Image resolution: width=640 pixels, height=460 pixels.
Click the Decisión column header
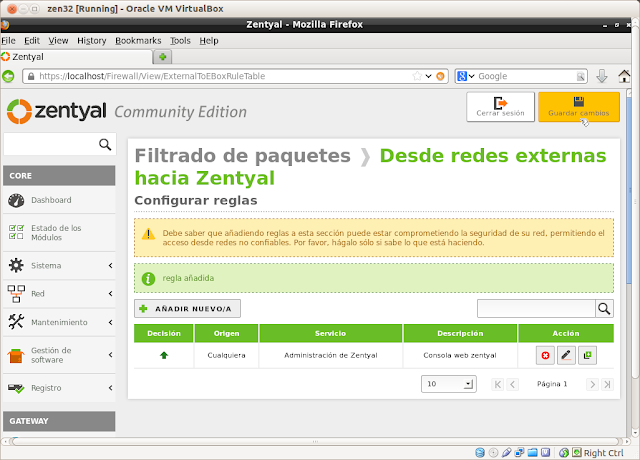point(164,333)
